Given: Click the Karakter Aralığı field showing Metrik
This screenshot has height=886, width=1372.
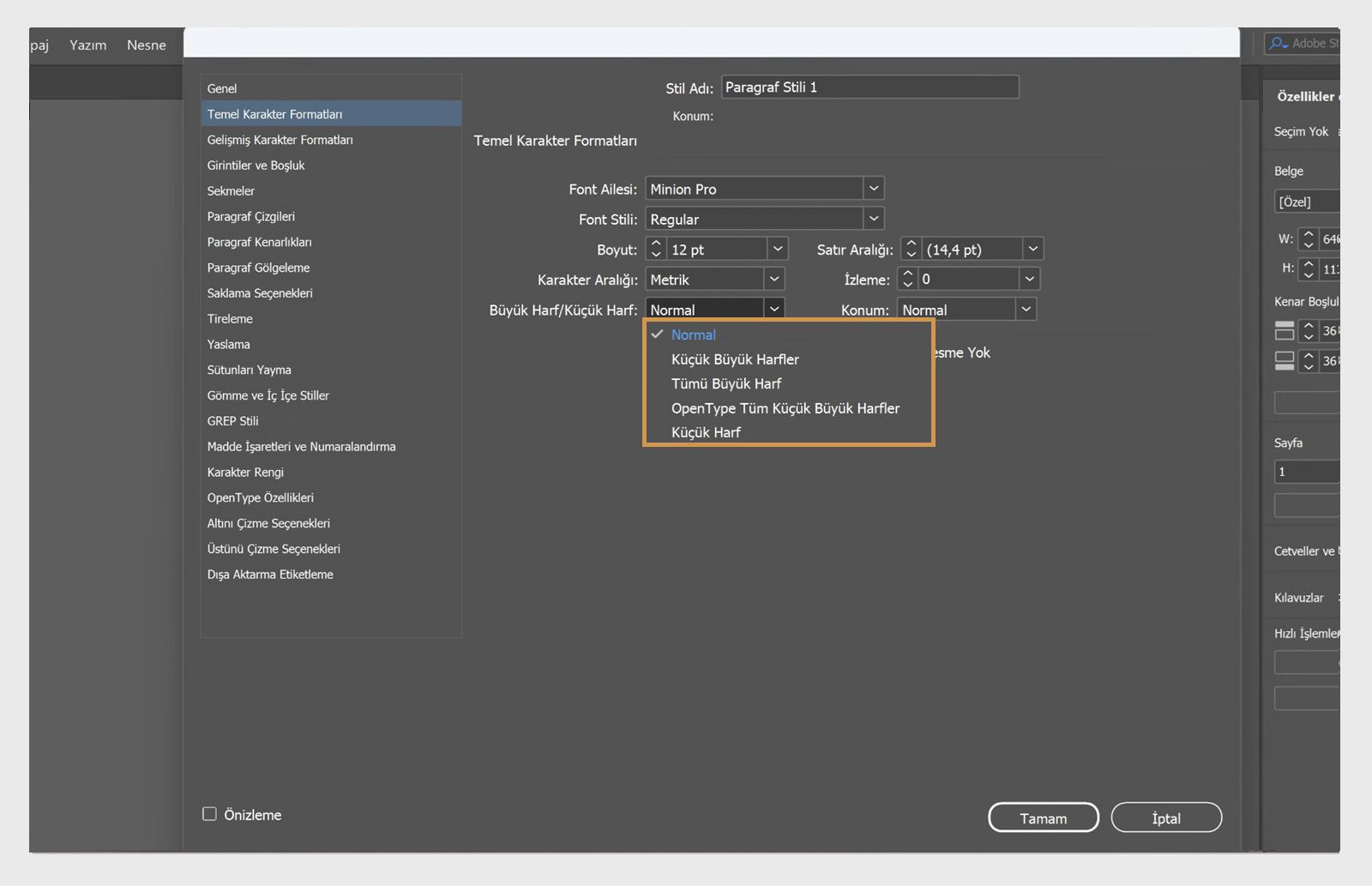Looking at the screenshot, I should (x=705, y=279).
